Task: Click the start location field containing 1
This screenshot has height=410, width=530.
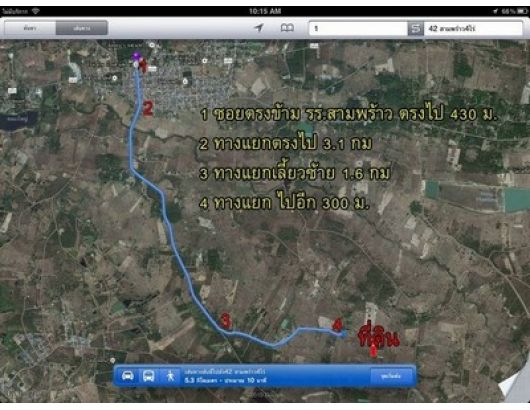Action: (358, 28)
